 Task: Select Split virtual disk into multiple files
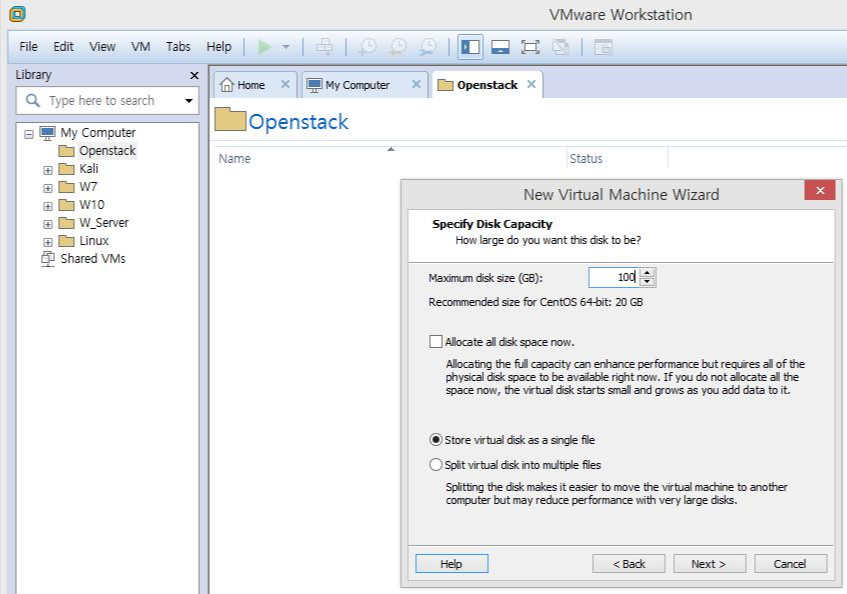pos(435,464)
